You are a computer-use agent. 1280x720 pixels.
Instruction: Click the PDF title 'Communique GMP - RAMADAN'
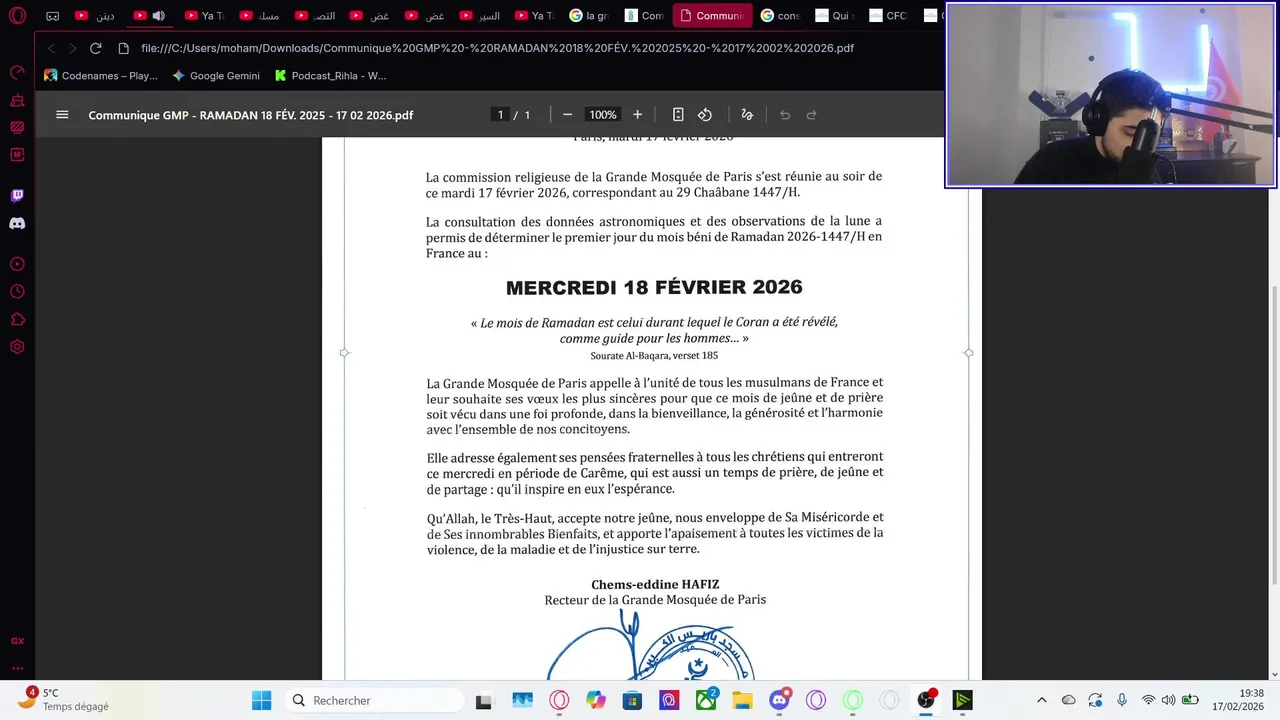coord(250,115)
